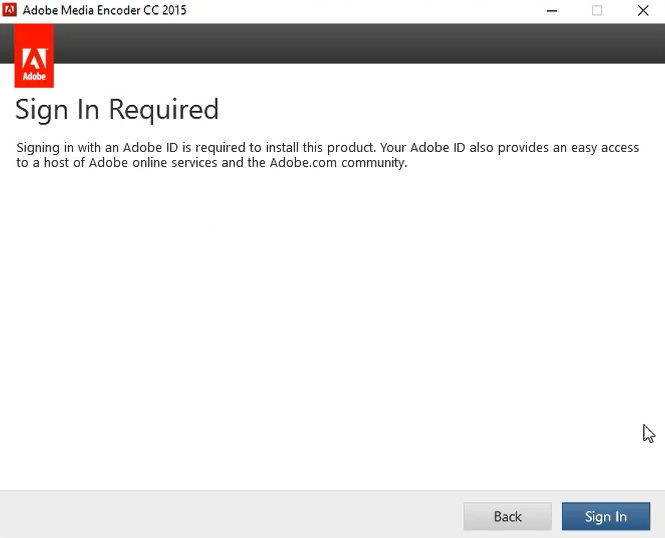This screenshot has width=665, height=538.
Task: Click the red Adobe logo in header
Action: pyautogui.click(x=35, y=56)
